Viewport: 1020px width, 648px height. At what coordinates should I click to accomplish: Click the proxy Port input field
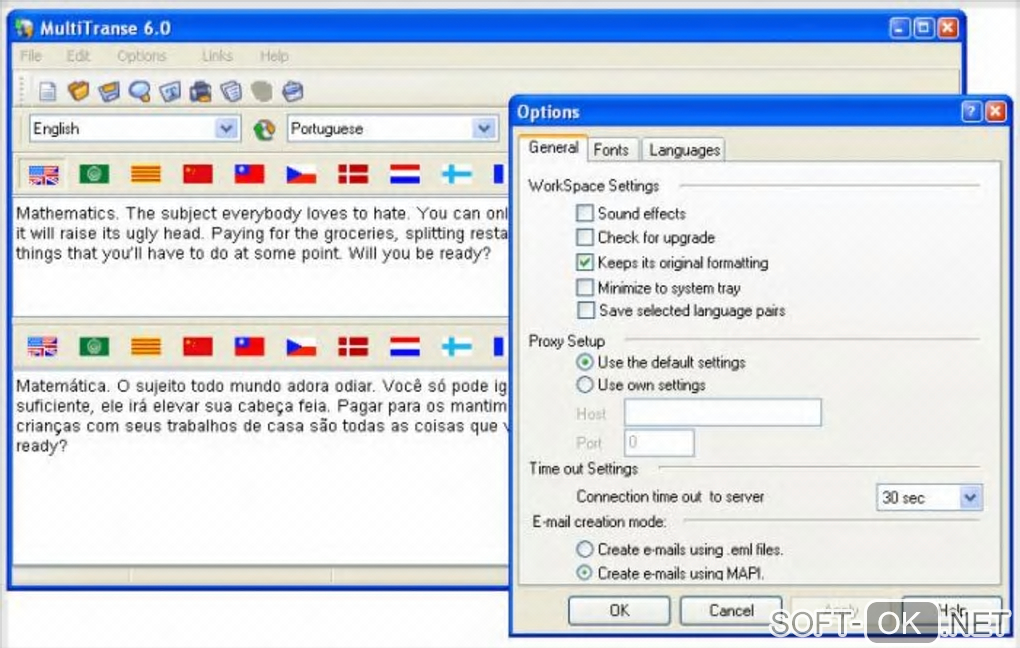659,442
